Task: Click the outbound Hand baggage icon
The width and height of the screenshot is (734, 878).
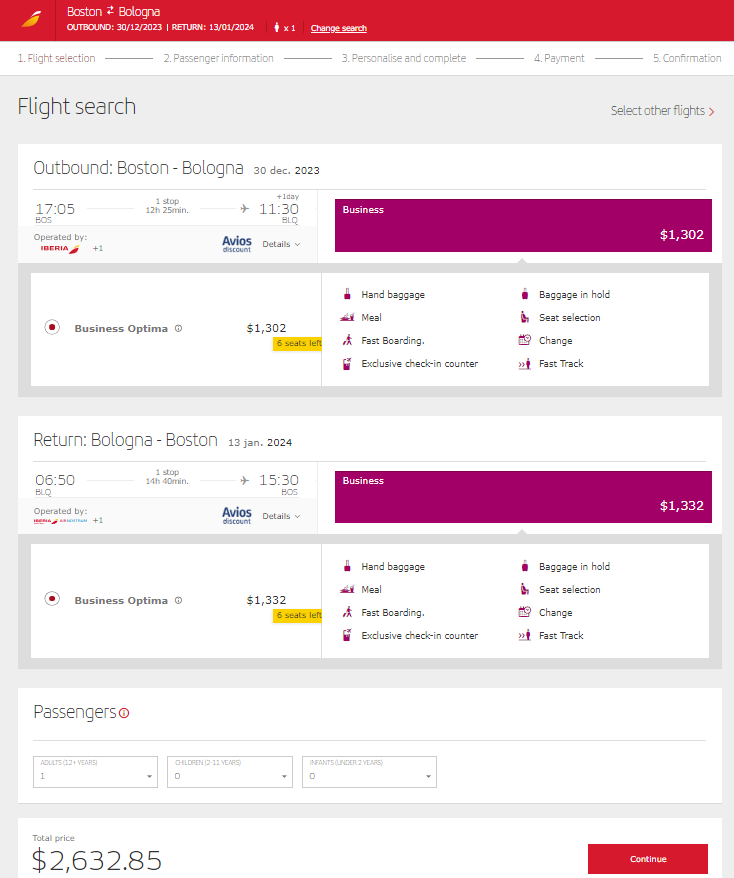Action: click(347, 294)
